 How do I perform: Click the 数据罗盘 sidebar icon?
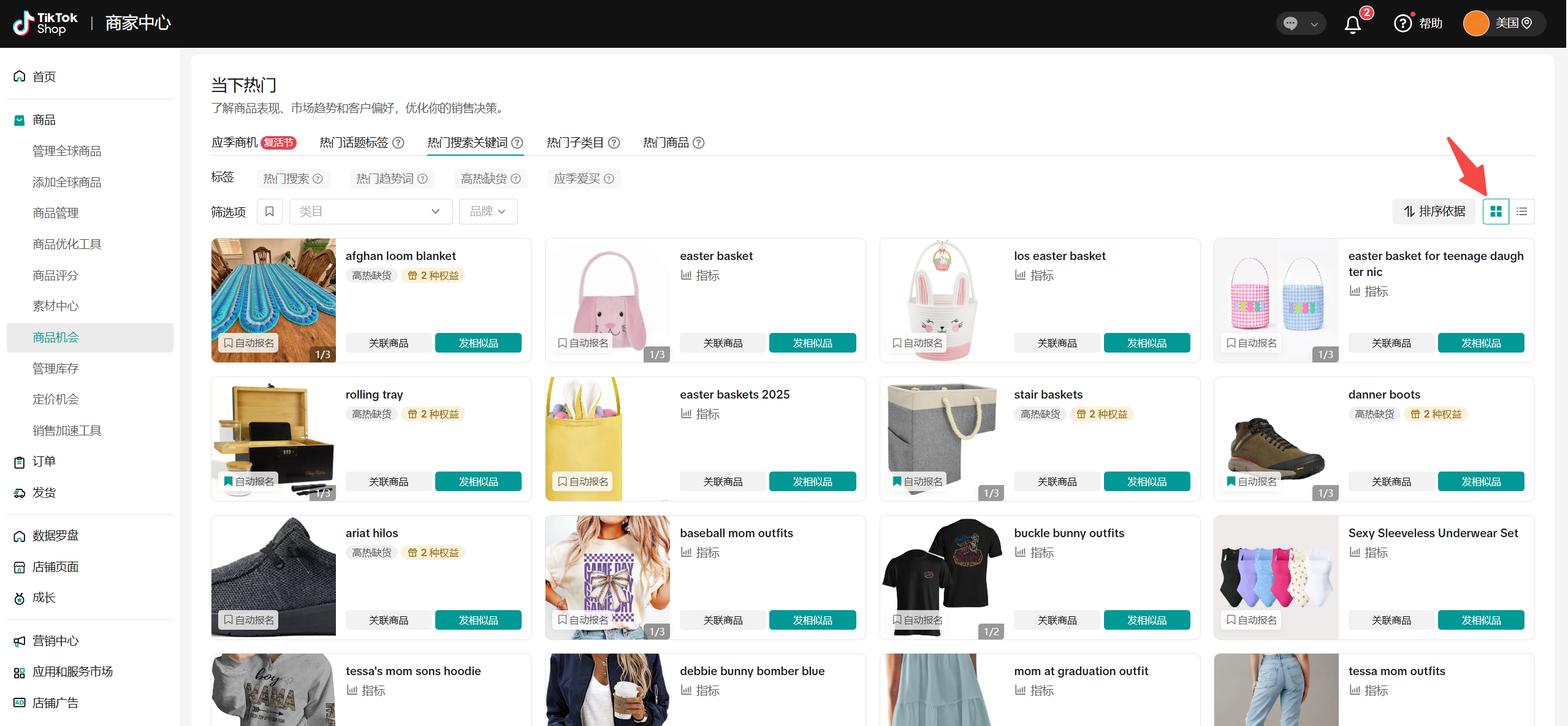20,536
